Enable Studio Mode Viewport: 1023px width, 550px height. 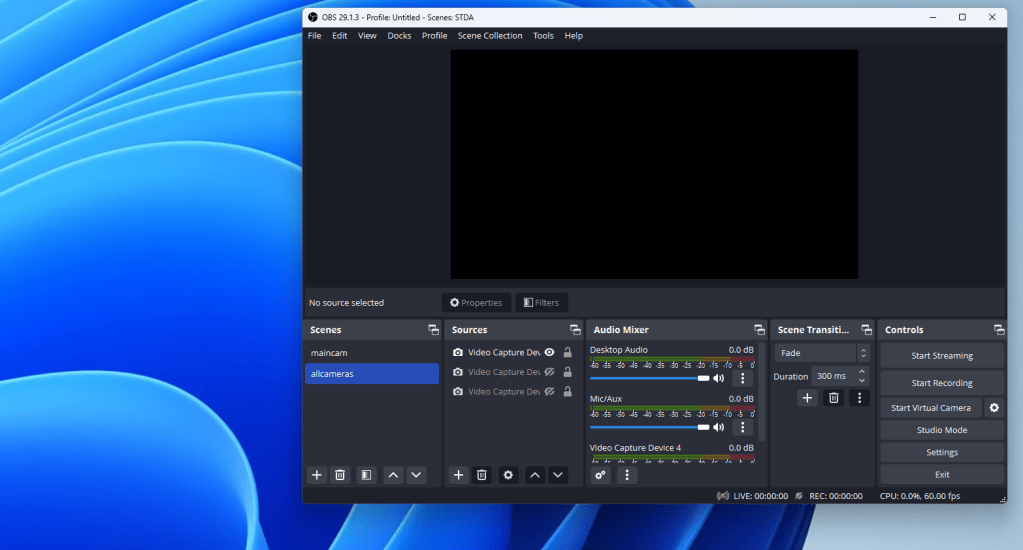click(941, 430)
